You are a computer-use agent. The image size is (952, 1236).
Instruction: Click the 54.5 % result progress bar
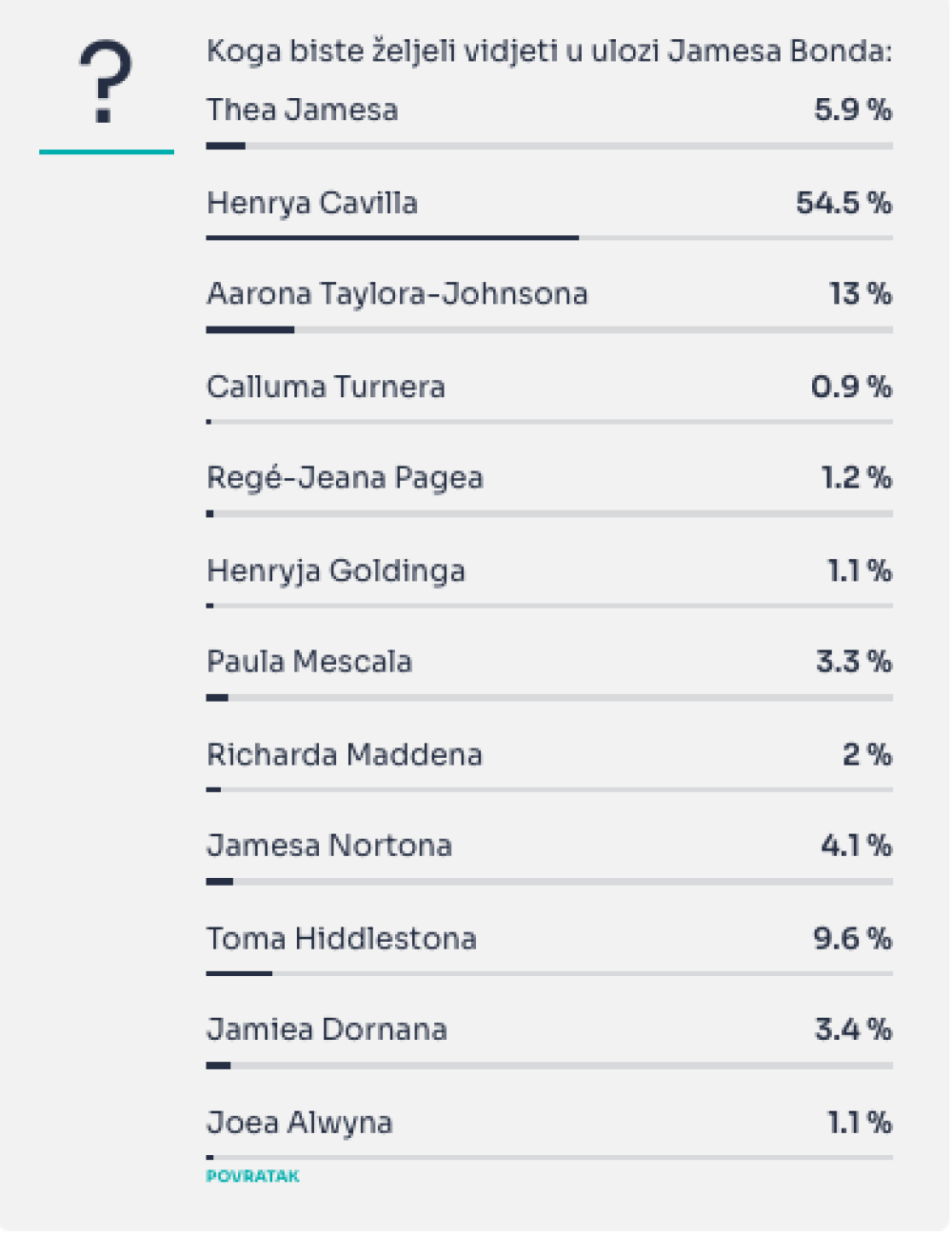[x=549, y=238]
